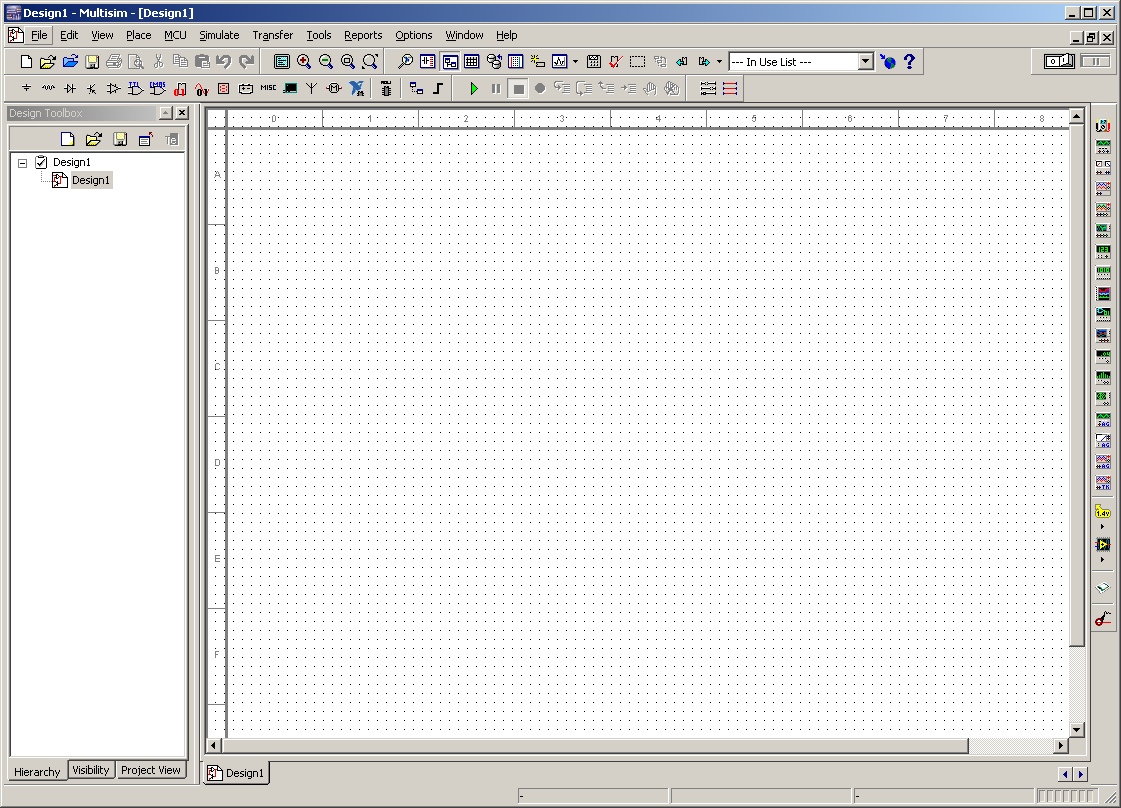Toggle the Spreadsheet View button

(x=472, y=61)
